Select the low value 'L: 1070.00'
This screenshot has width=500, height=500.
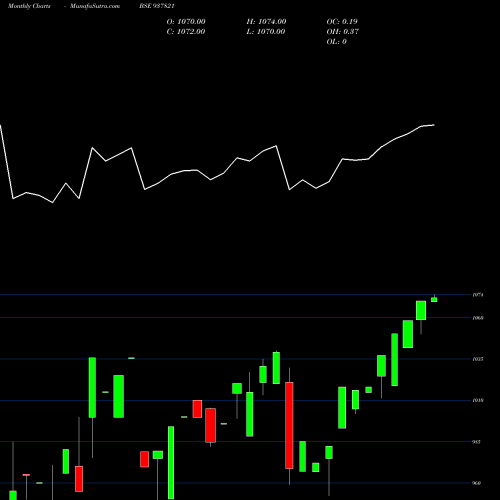click(266, 32)
